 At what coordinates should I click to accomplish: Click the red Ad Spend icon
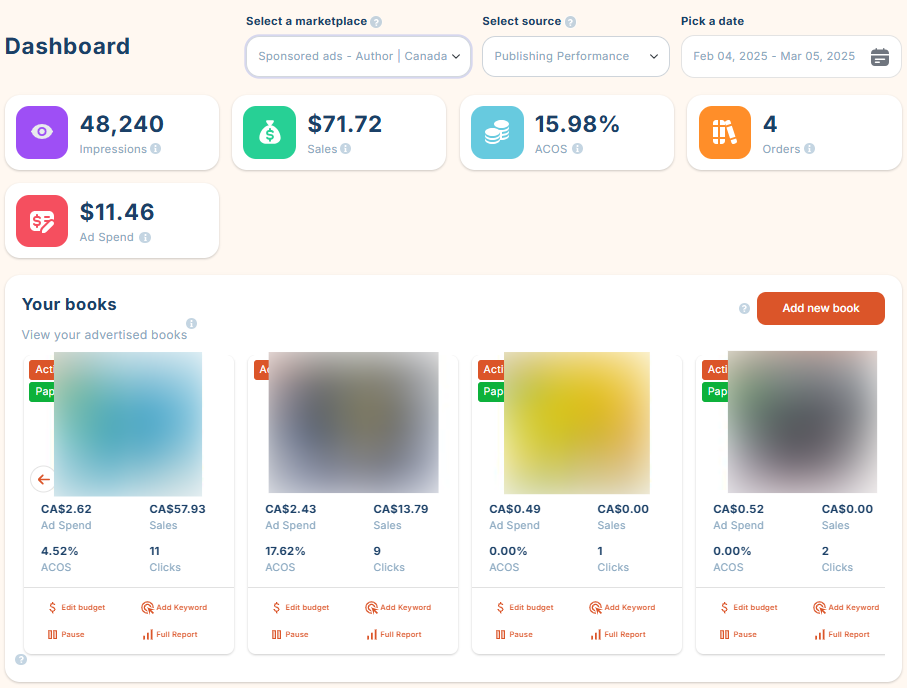click(42, 221)
